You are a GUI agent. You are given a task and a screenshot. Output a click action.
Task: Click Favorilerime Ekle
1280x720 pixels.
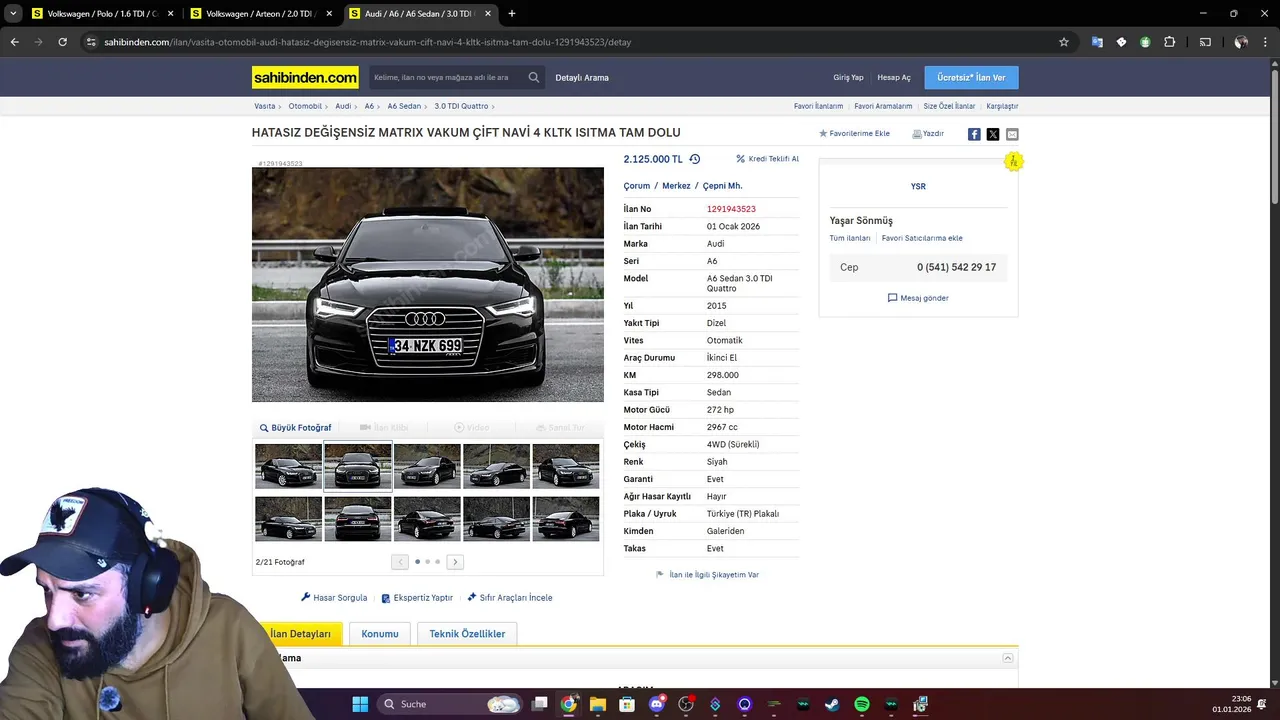[854, 133]
